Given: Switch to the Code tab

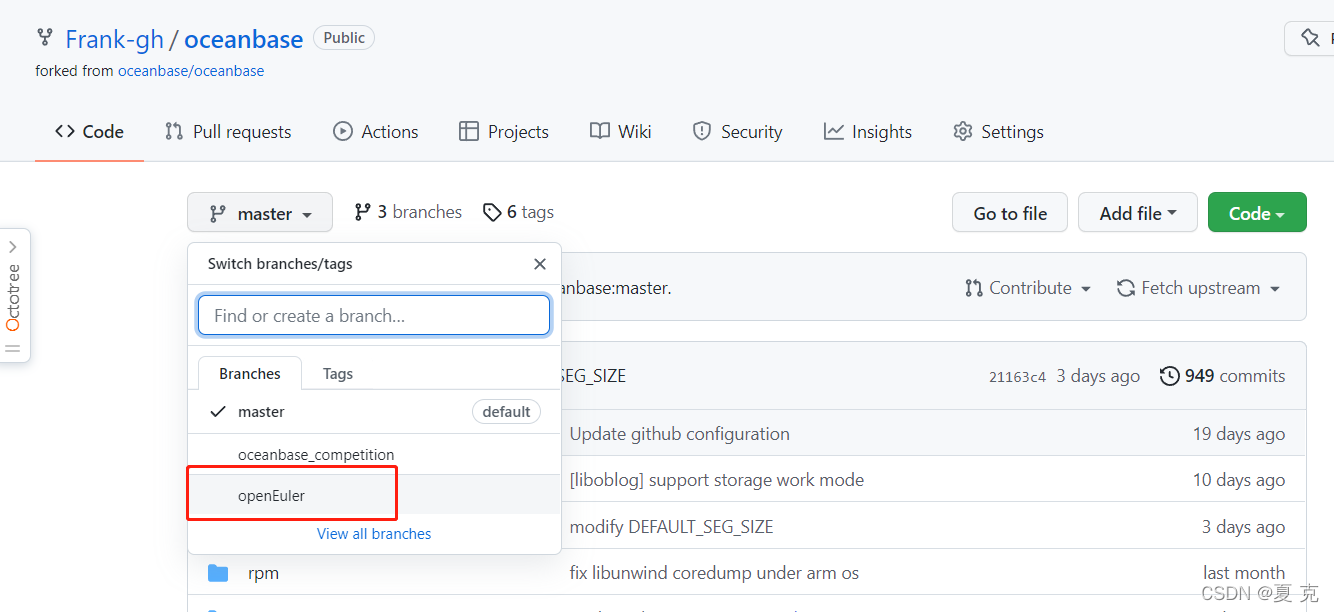Looking at the screenshot, I should 89,131.
